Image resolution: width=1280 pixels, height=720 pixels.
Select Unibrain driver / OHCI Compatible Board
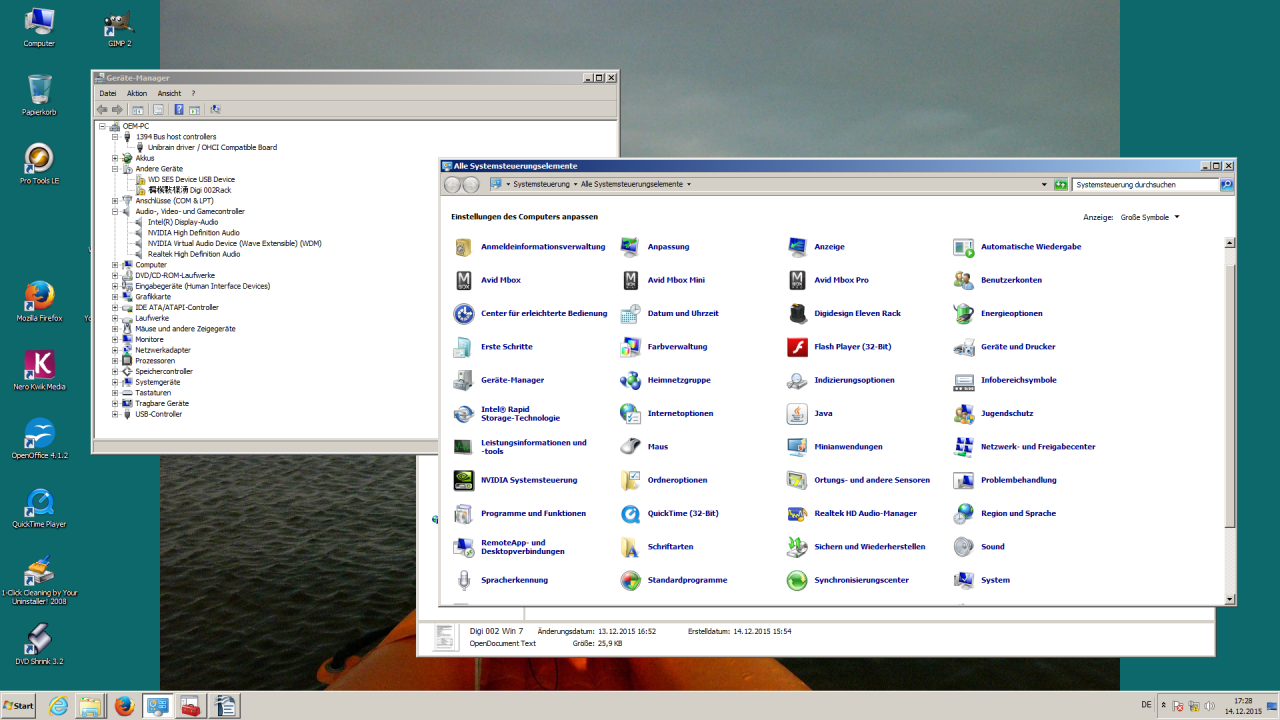[212, 148]
